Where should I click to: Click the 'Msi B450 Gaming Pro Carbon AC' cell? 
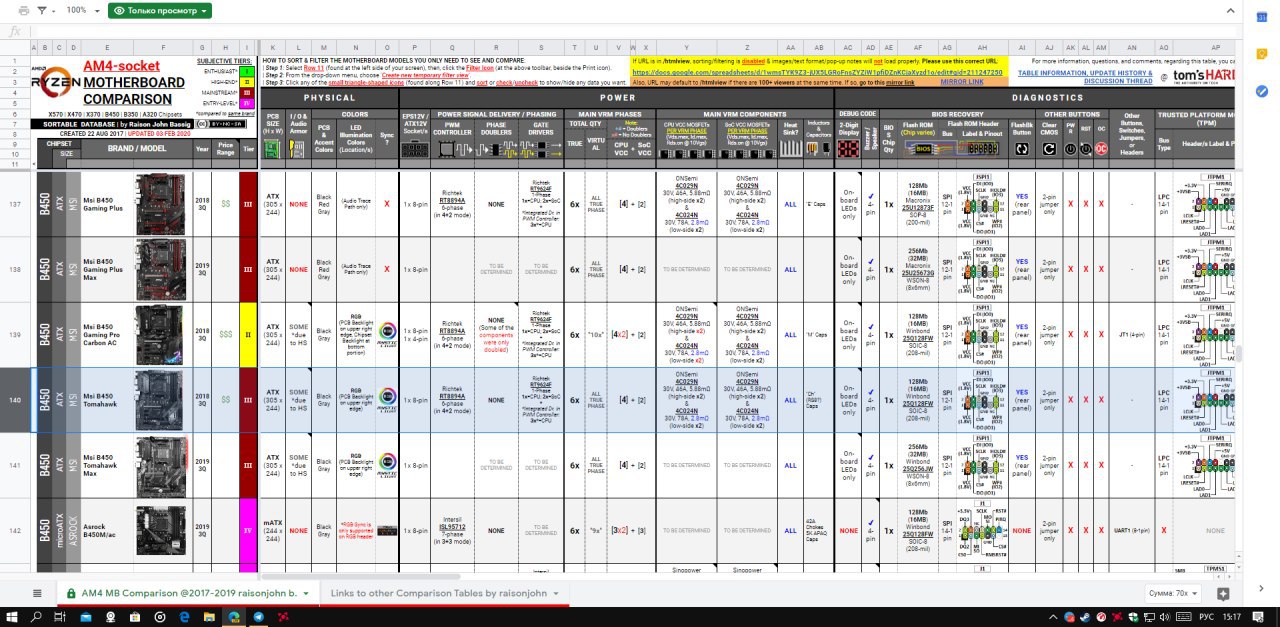106,335
